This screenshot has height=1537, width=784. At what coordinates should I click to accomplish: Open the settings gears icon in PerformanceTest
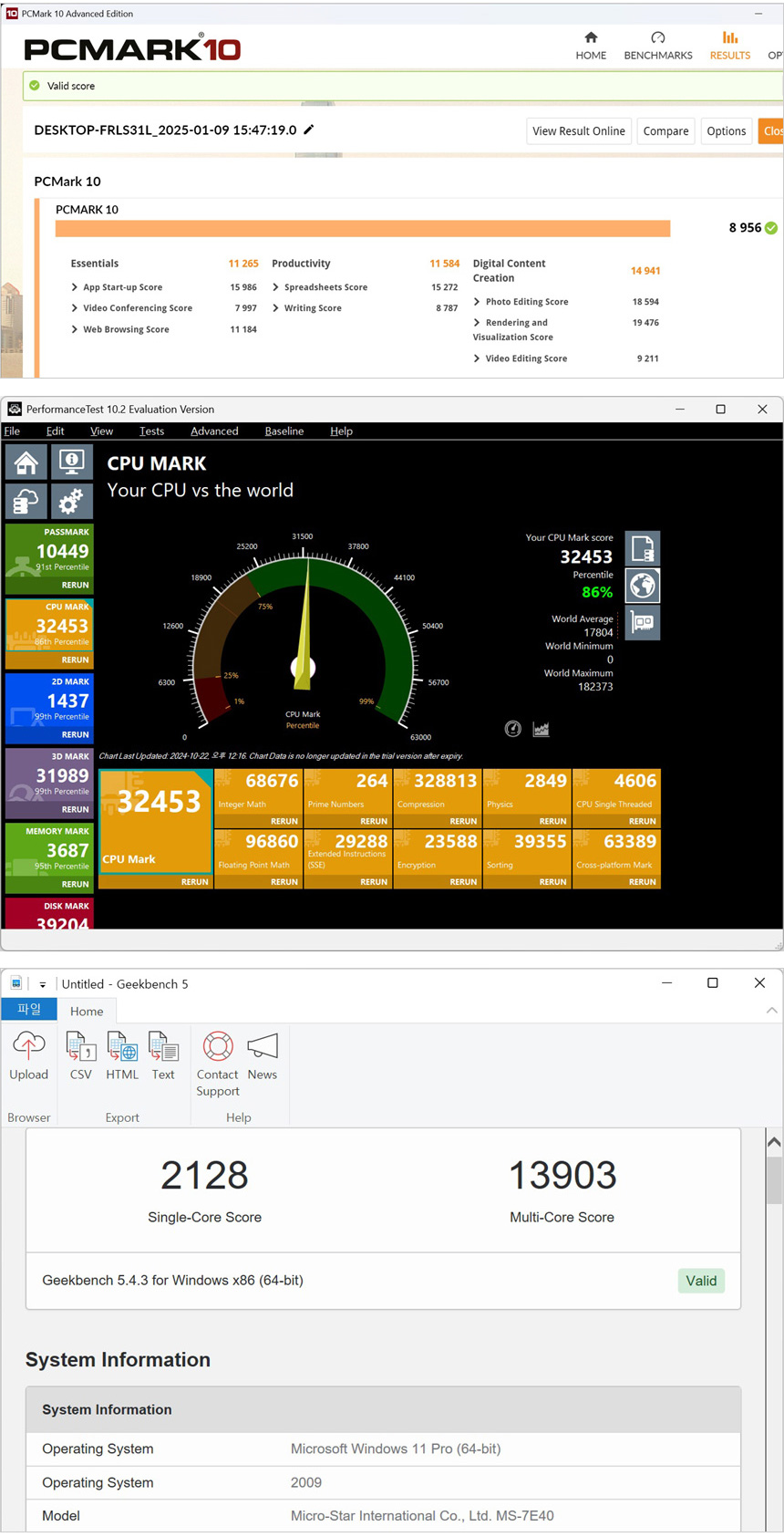71,500
